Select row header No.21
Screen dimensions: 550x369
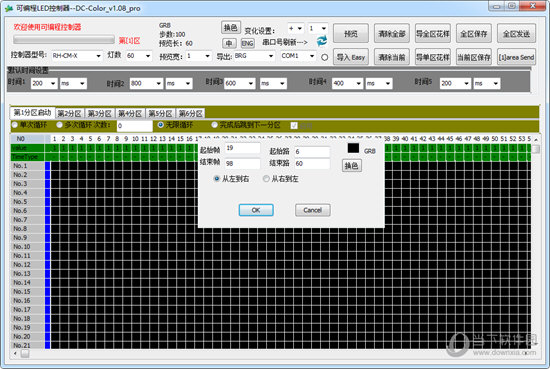27,345
